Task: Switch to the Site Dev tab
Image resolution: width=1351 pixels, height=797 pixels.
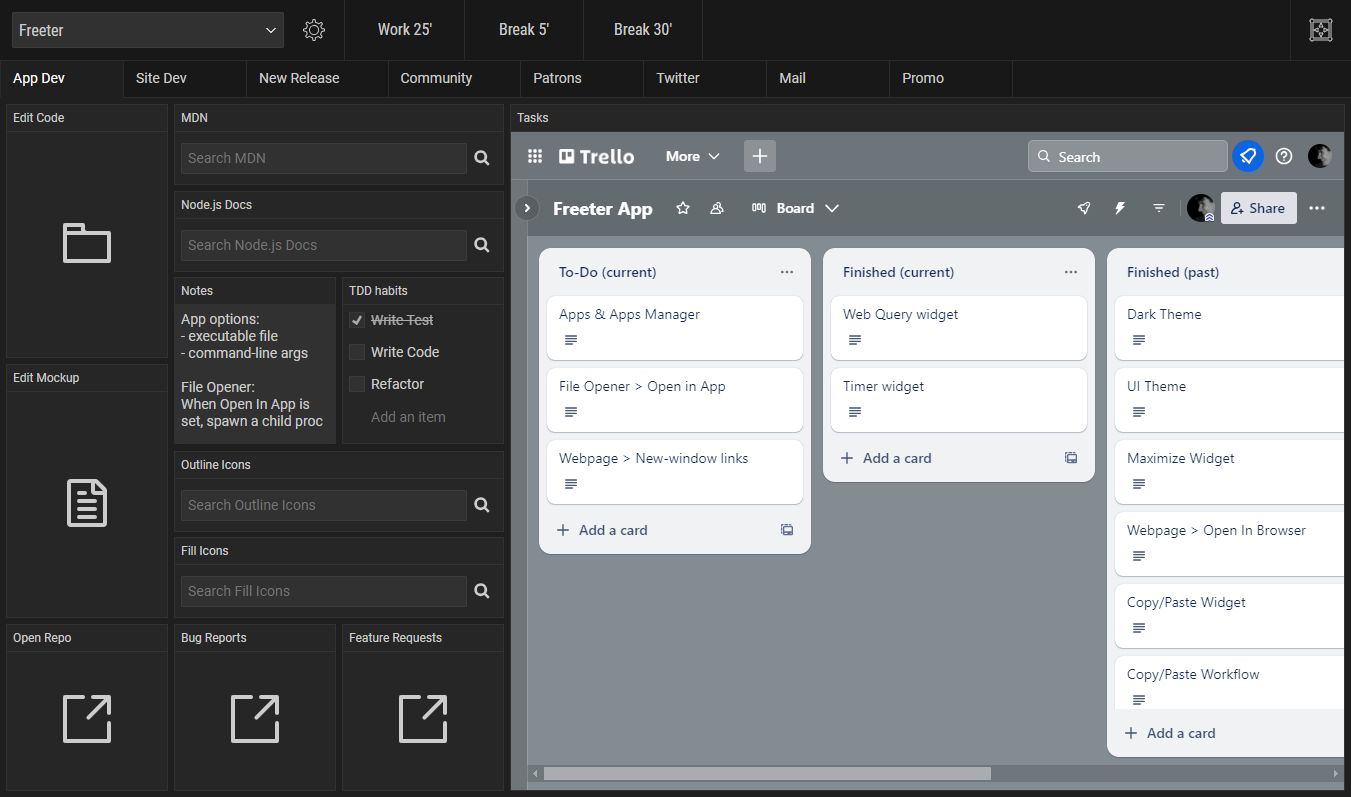Action: point(161,78)
